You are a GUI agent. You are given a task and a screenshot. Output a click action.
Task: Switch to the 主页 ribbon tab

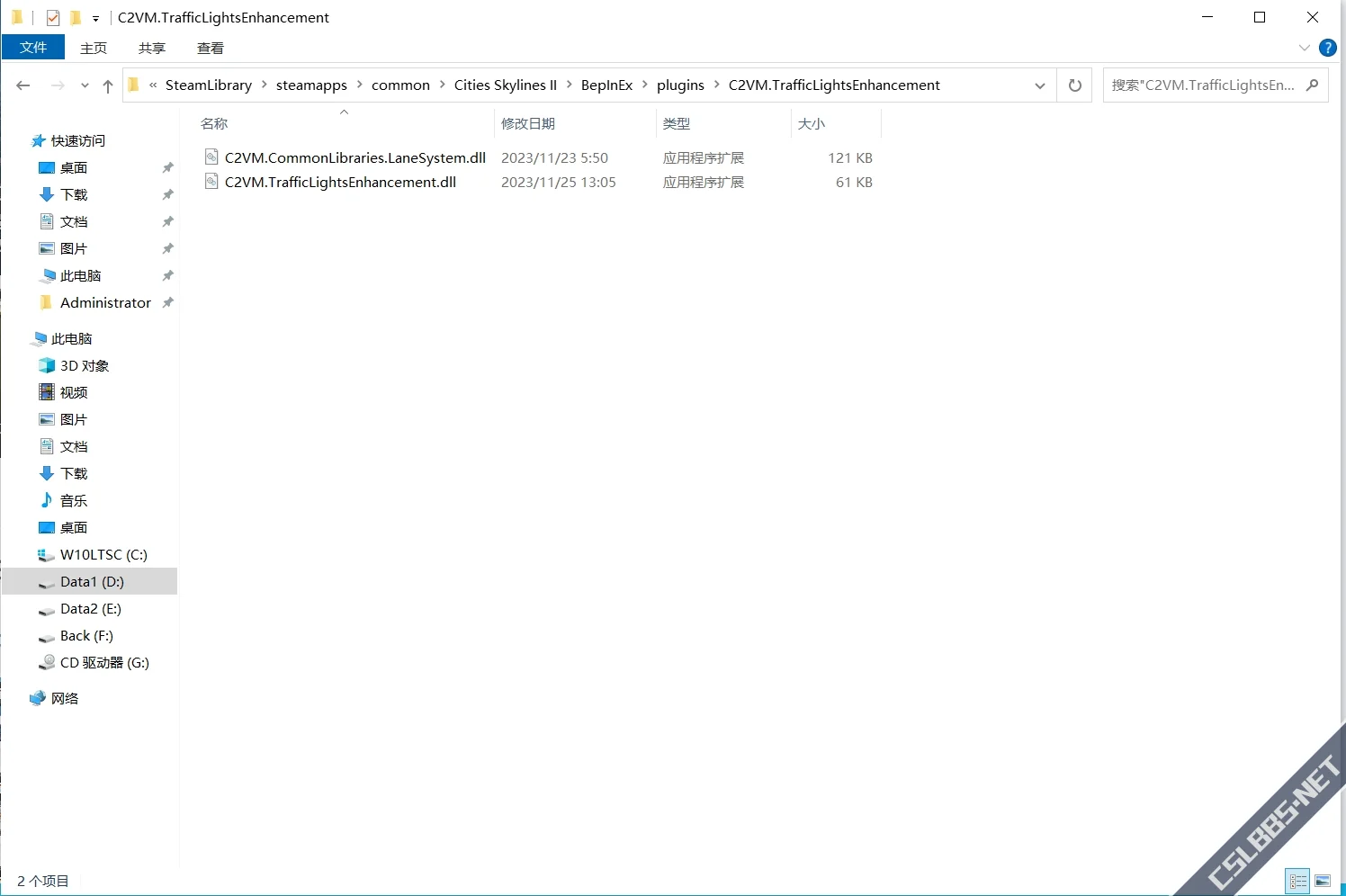(94, 48)
